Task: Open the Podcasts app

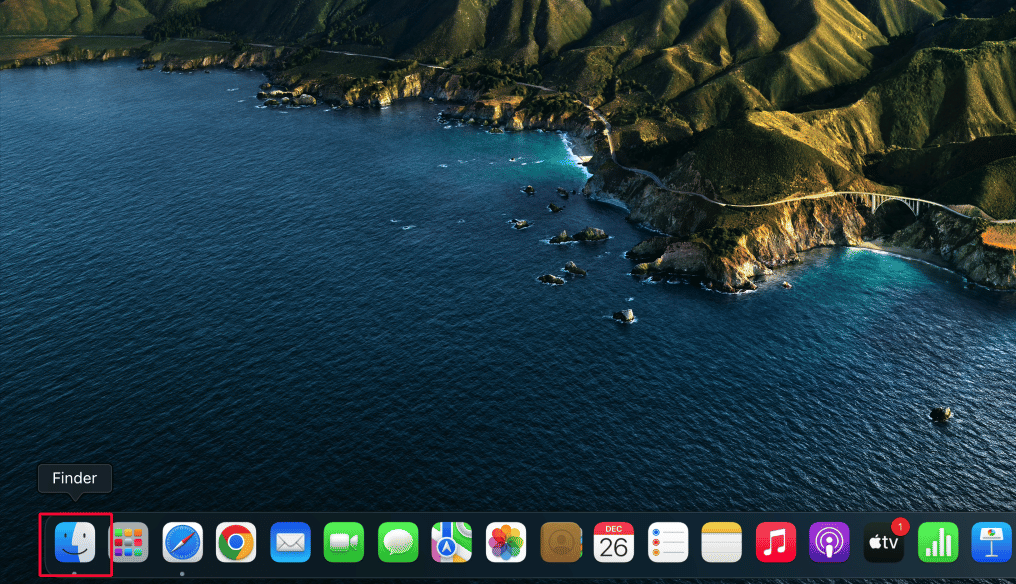Action: click(x=829, y=542)
